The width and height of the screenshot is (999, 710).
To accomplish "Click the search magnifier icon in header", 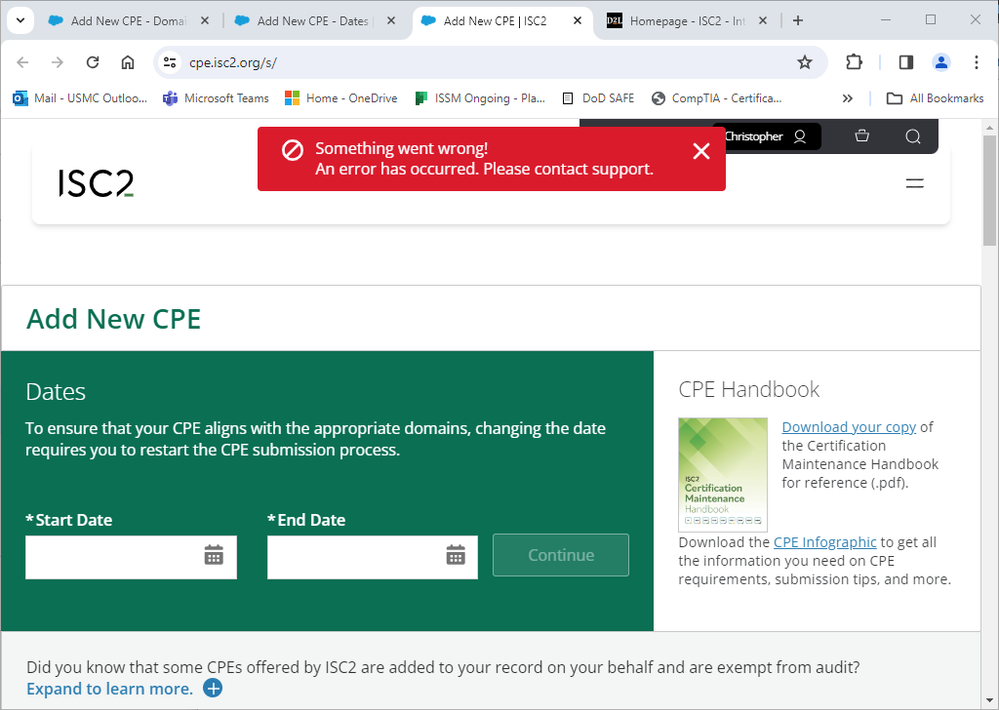I will coord(912,137).
